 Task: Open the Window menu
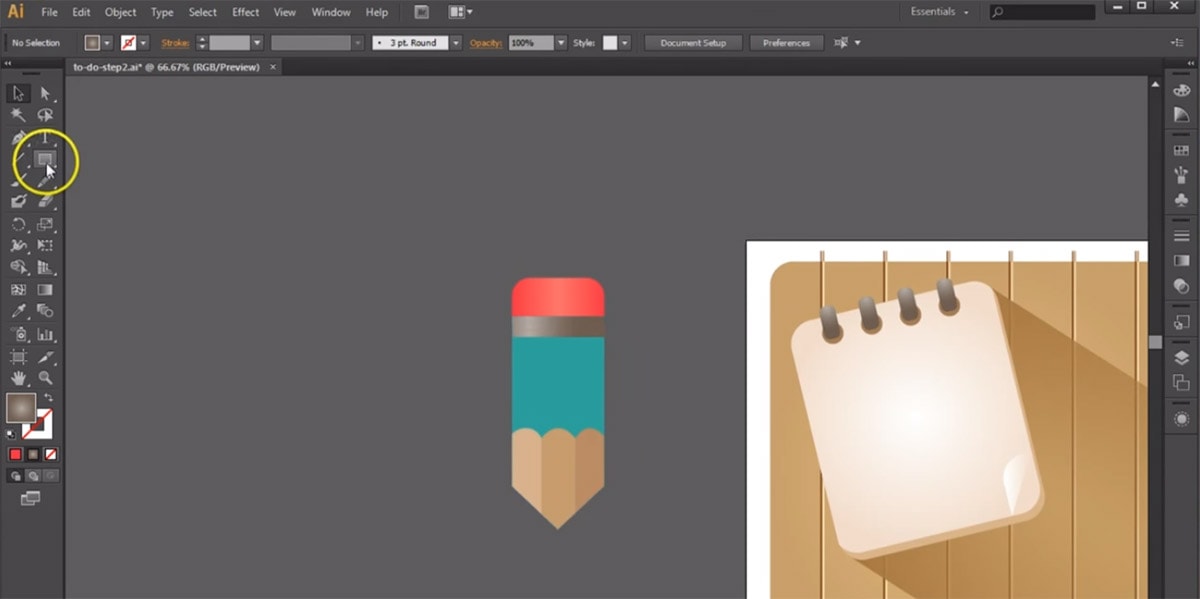click(x=330, y=12)
